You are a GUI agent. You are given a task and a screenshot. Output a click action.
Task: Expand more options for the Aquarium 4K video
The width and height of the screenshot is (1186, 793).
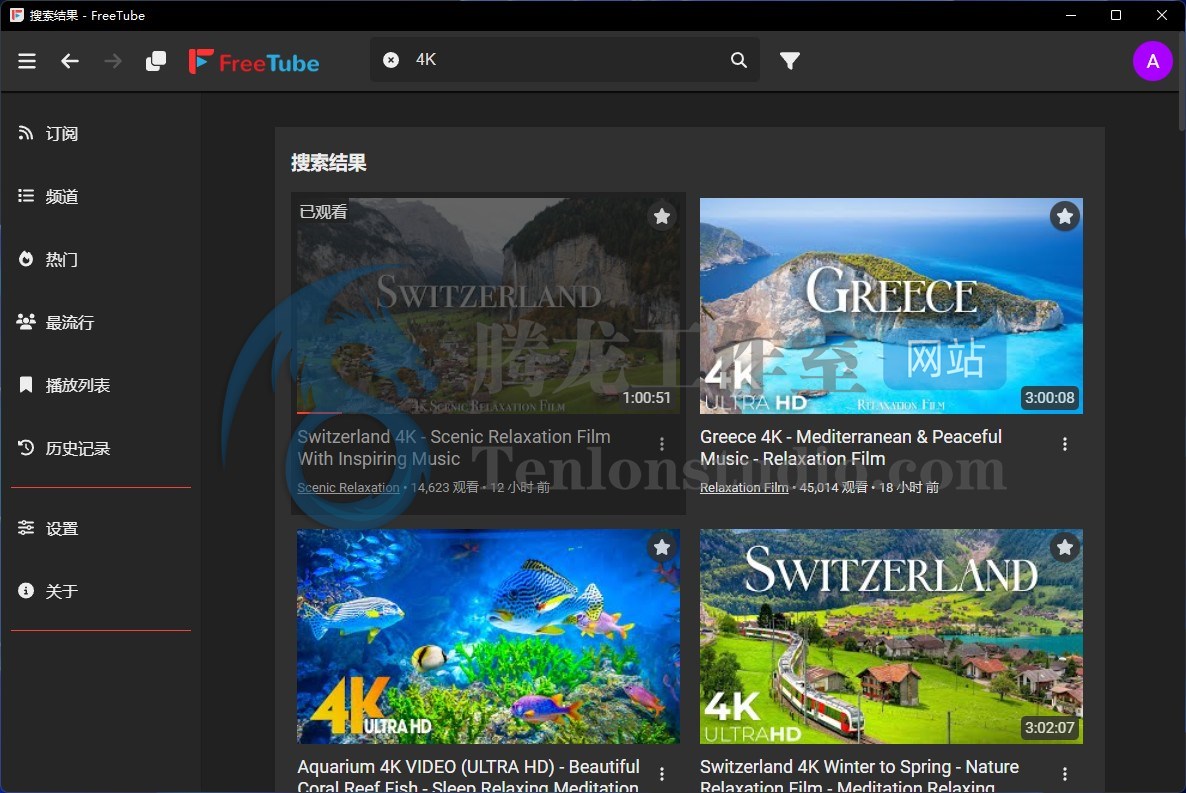662,774
